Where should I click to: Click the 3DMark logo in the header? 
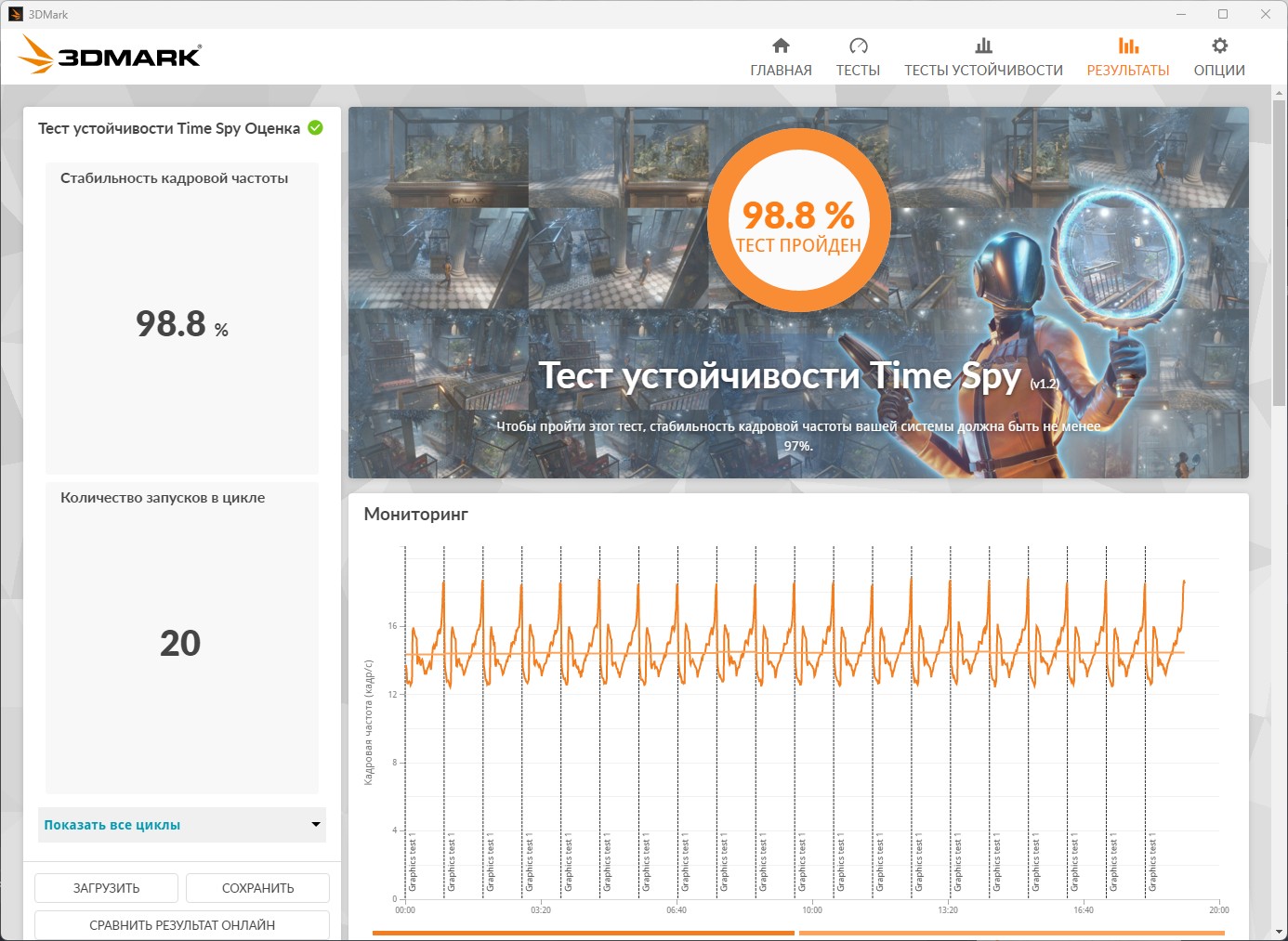[110, 55]
